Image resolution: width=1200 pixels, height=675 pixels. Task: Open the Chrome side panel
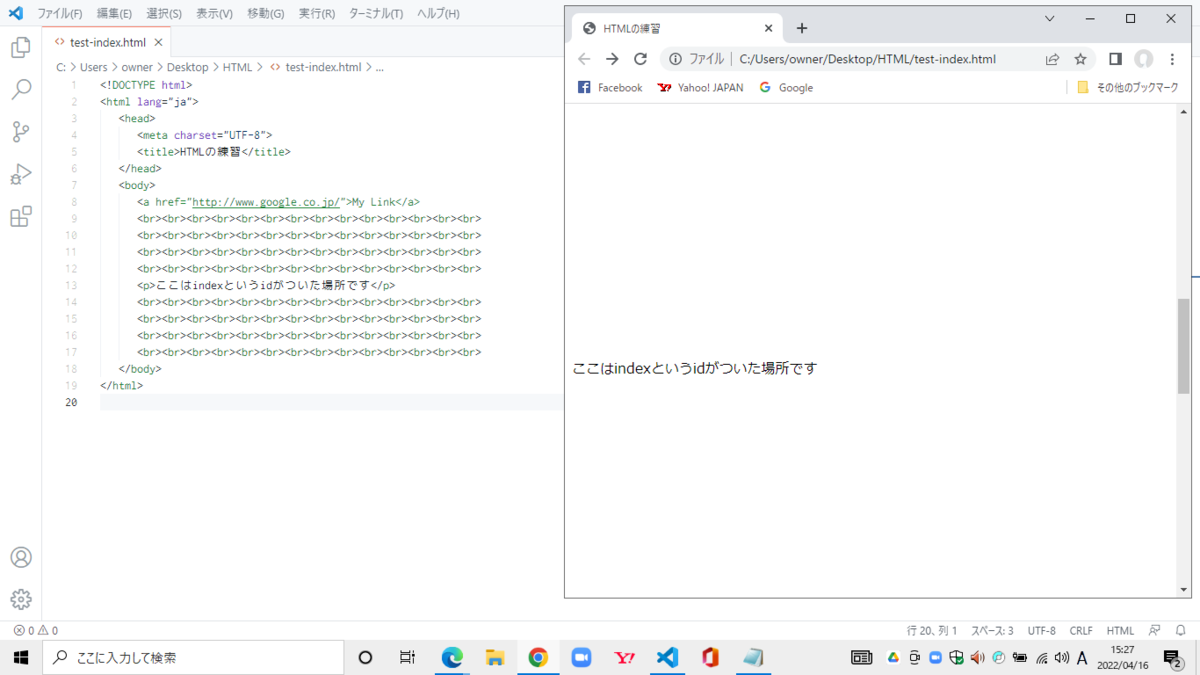coord(1115,59)
